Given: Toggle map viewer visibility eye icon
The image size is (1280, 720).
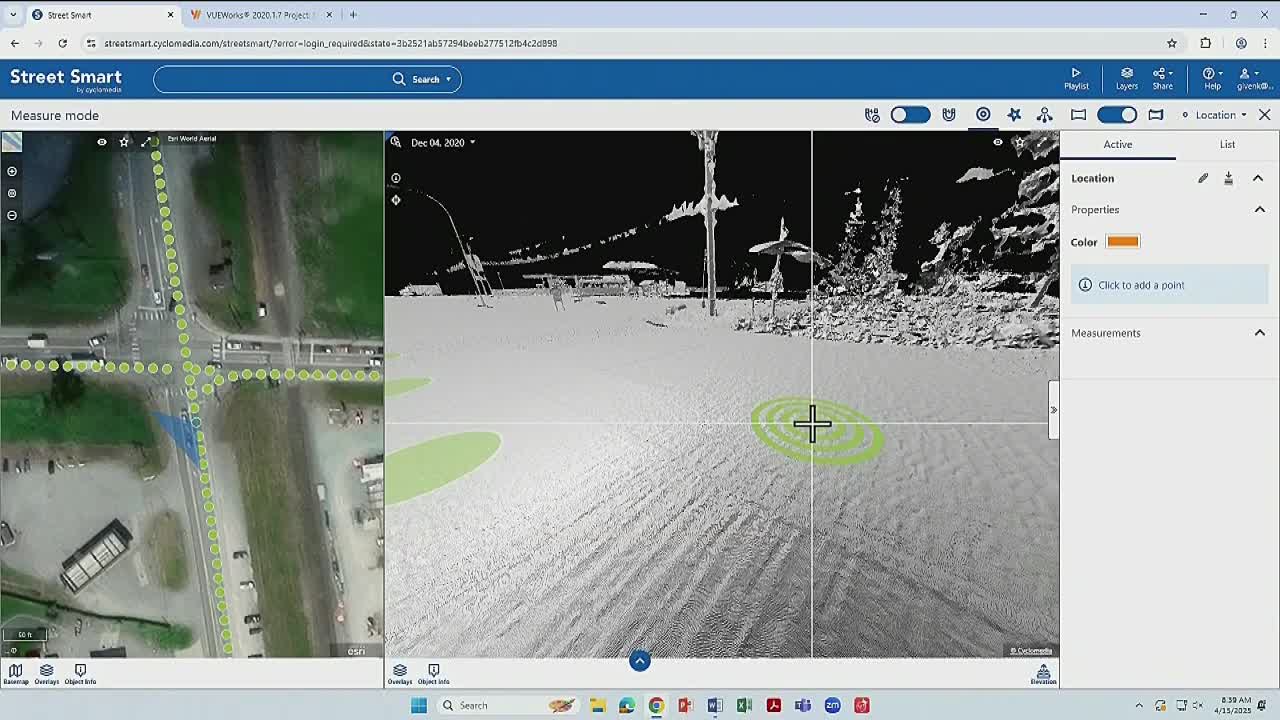Looking at the screenshot, I should click(x=101, y=142).
